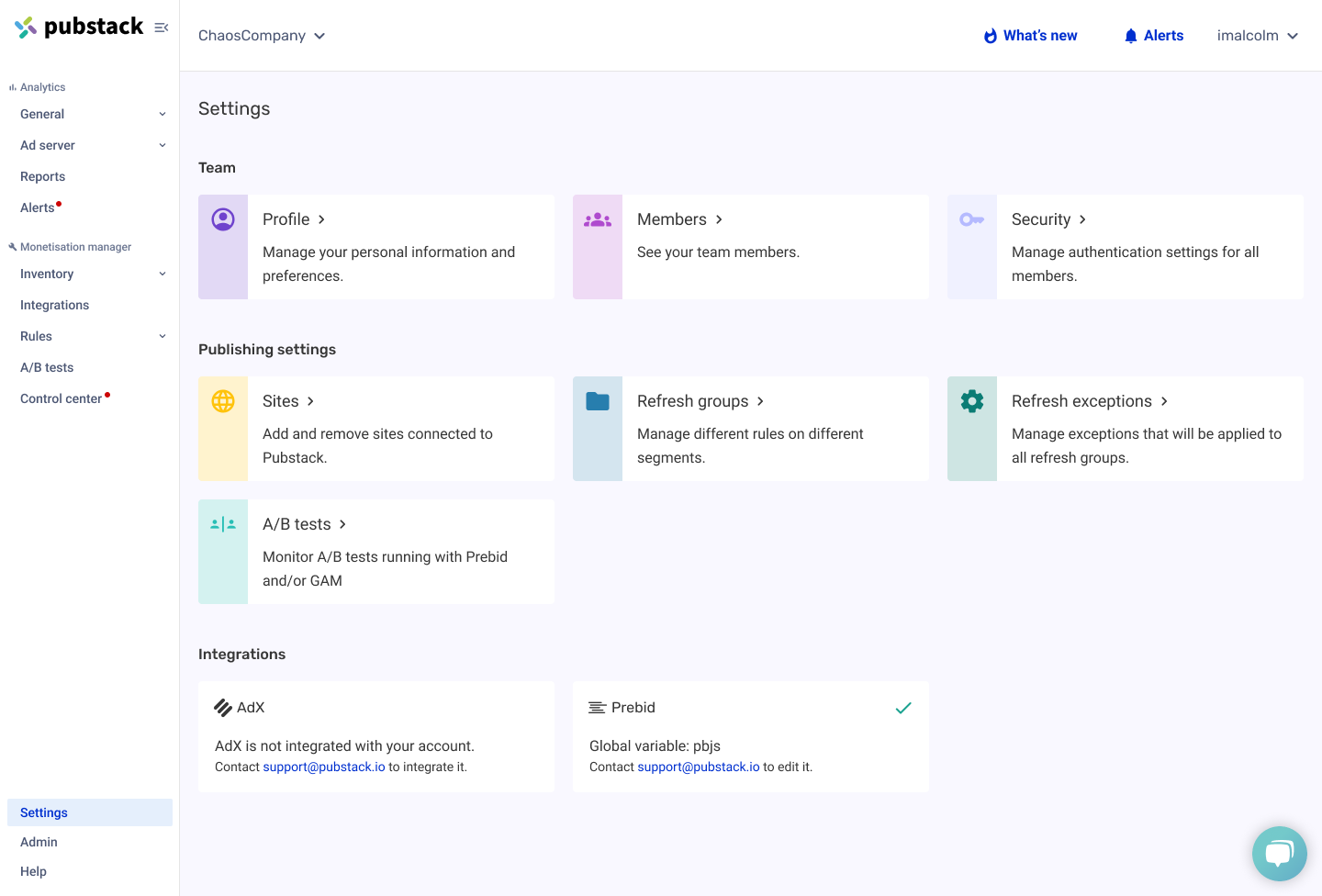Screen dimensions: 1322x896
Task: Select Settings in the sidebar
Action: coord(90,812)
